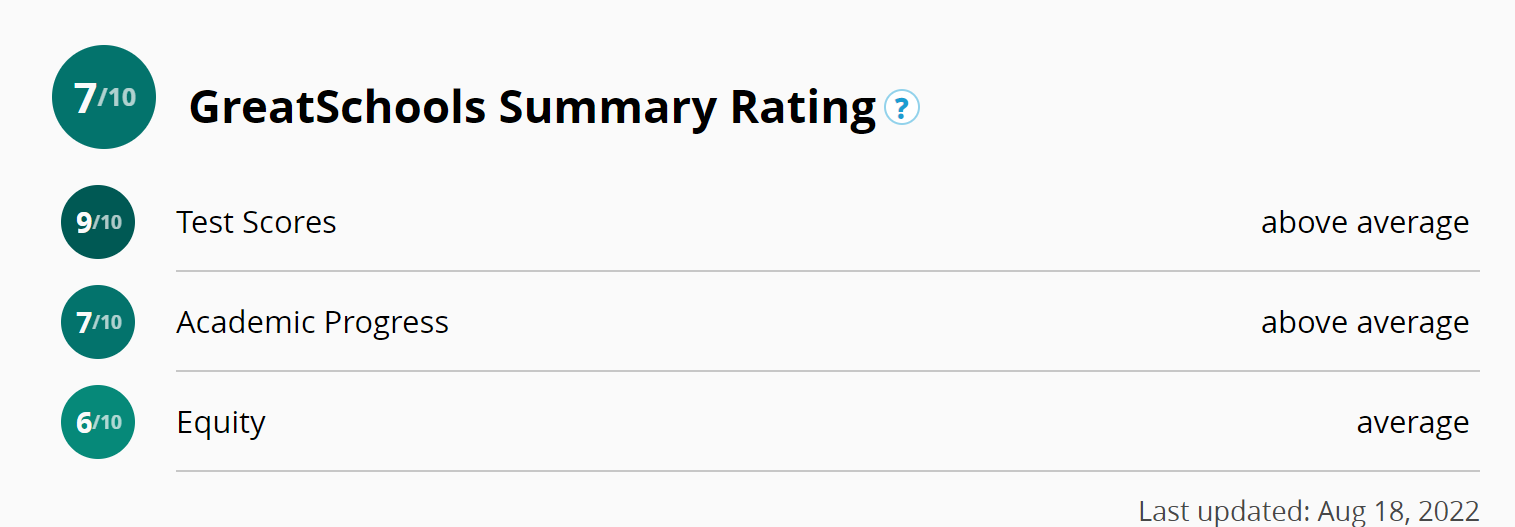This screenshot has height=527, width=1515.
Task: Click the question mark help icon
Action: point(902,107)
